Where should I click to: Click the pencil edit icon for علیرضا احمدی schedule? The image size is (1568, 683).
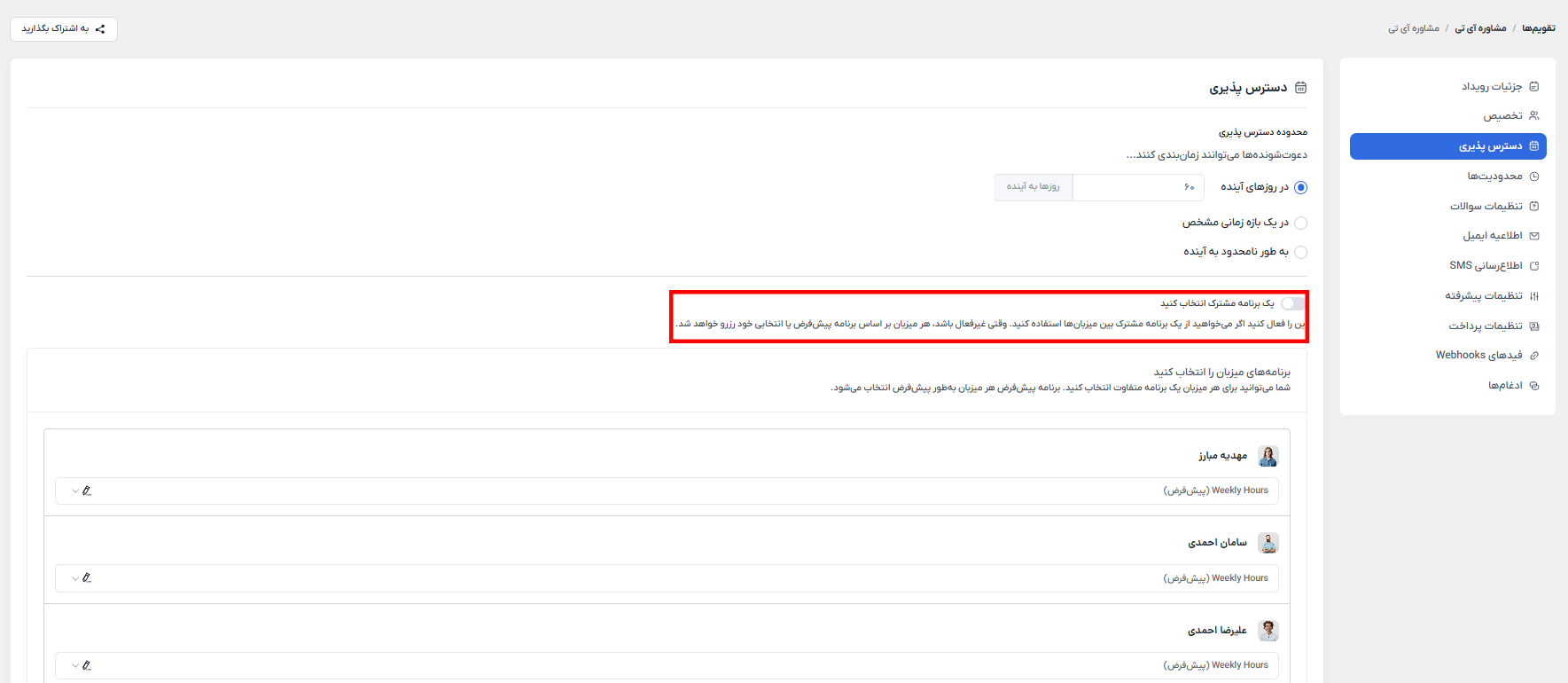[87, 665]
